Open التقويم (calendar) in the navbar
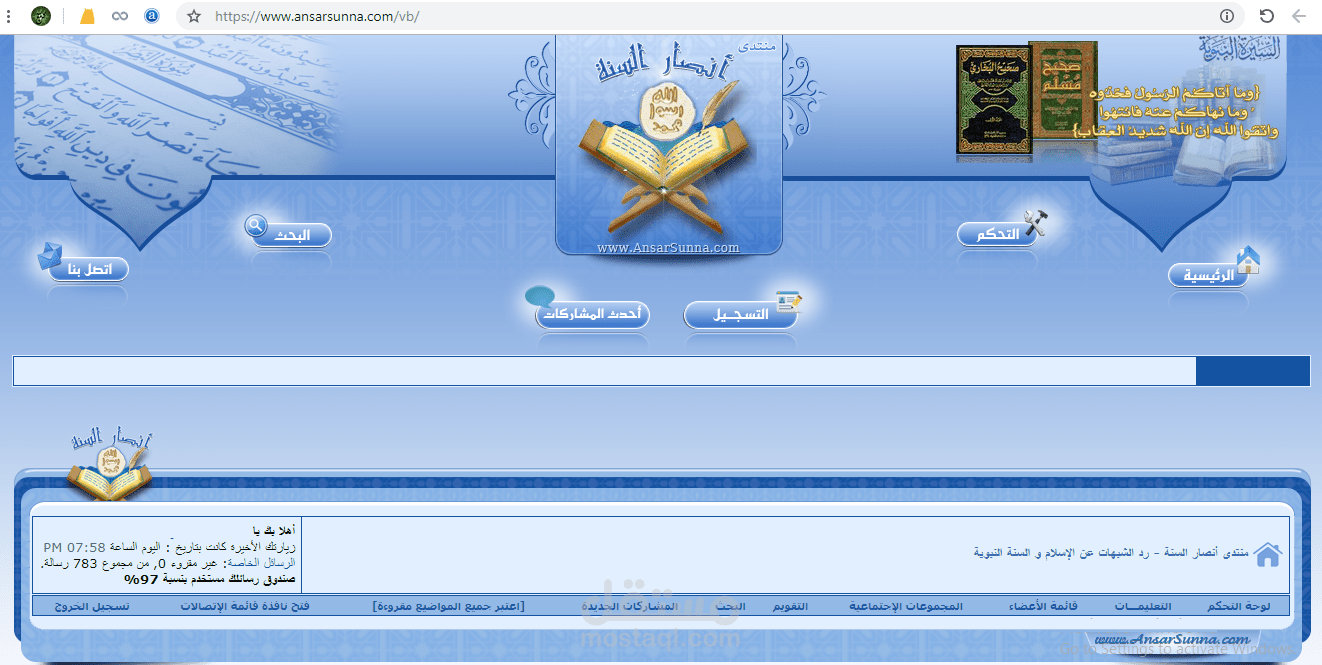1322x665 pixels. tap(792, 607)
